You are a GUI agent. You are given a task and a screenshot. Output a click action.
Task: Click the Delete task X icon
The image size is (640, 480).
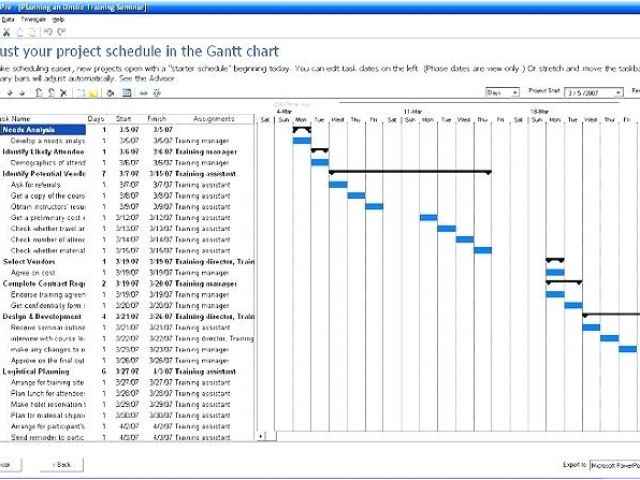(63, 92)
